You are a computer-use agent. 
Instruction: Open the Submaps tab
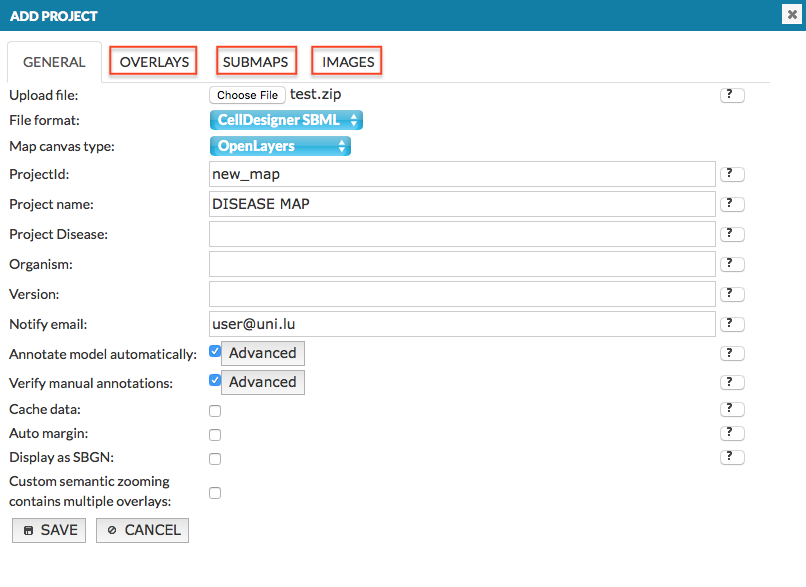[x=255, y=62]
